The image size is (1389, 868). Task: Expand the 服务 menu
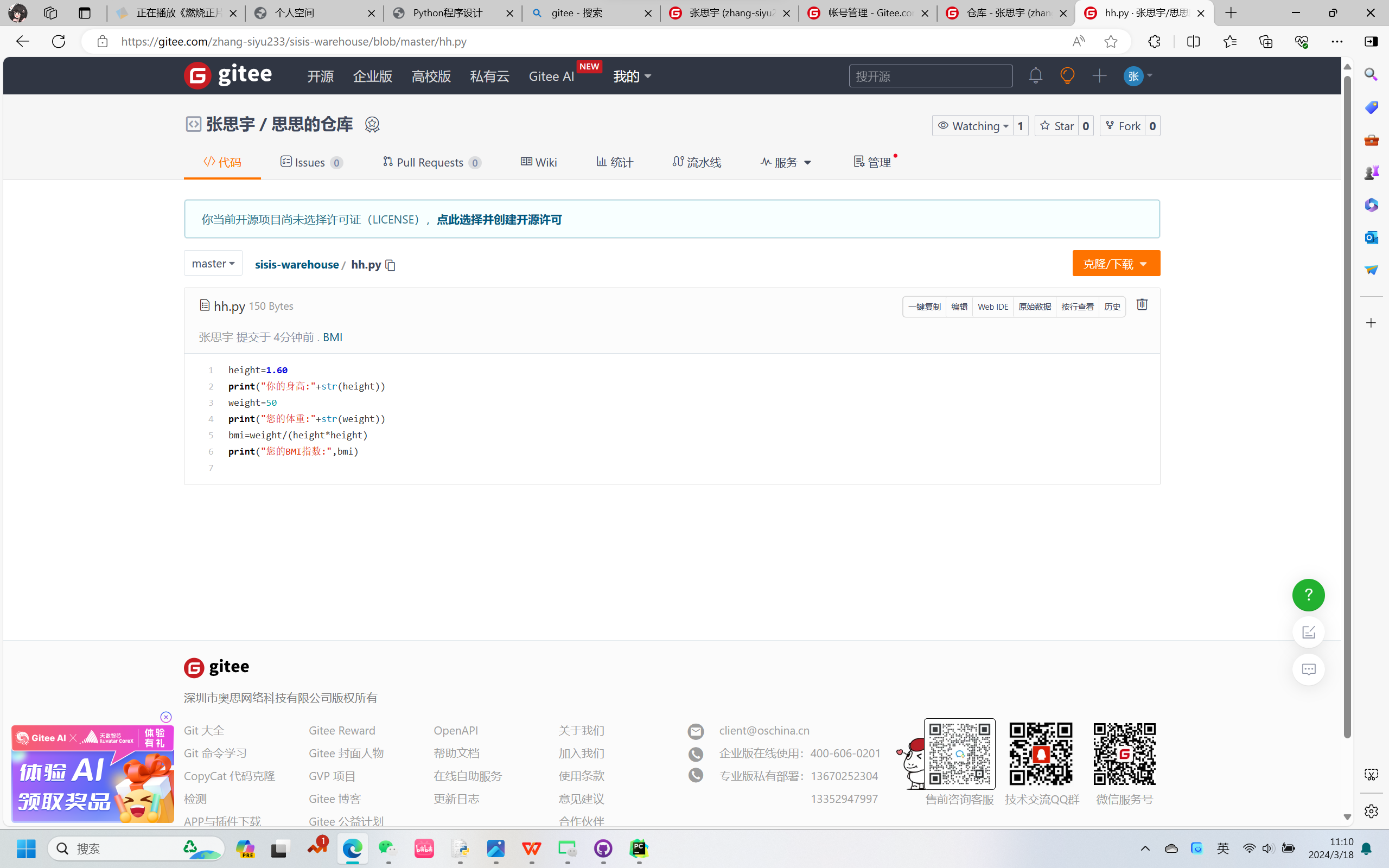pos(786,162)
